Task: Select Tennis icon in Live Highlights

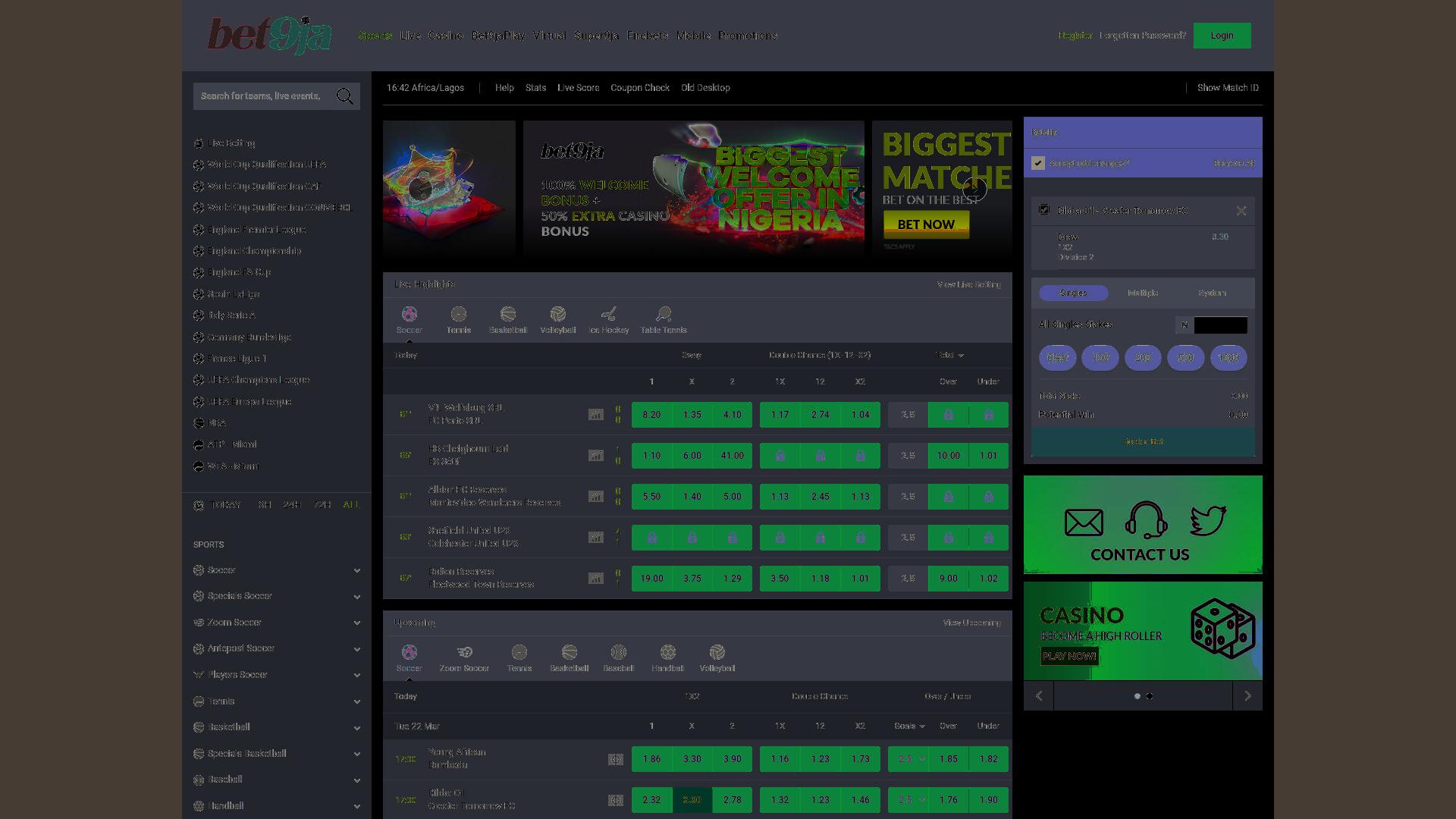Action: [458, 314]
